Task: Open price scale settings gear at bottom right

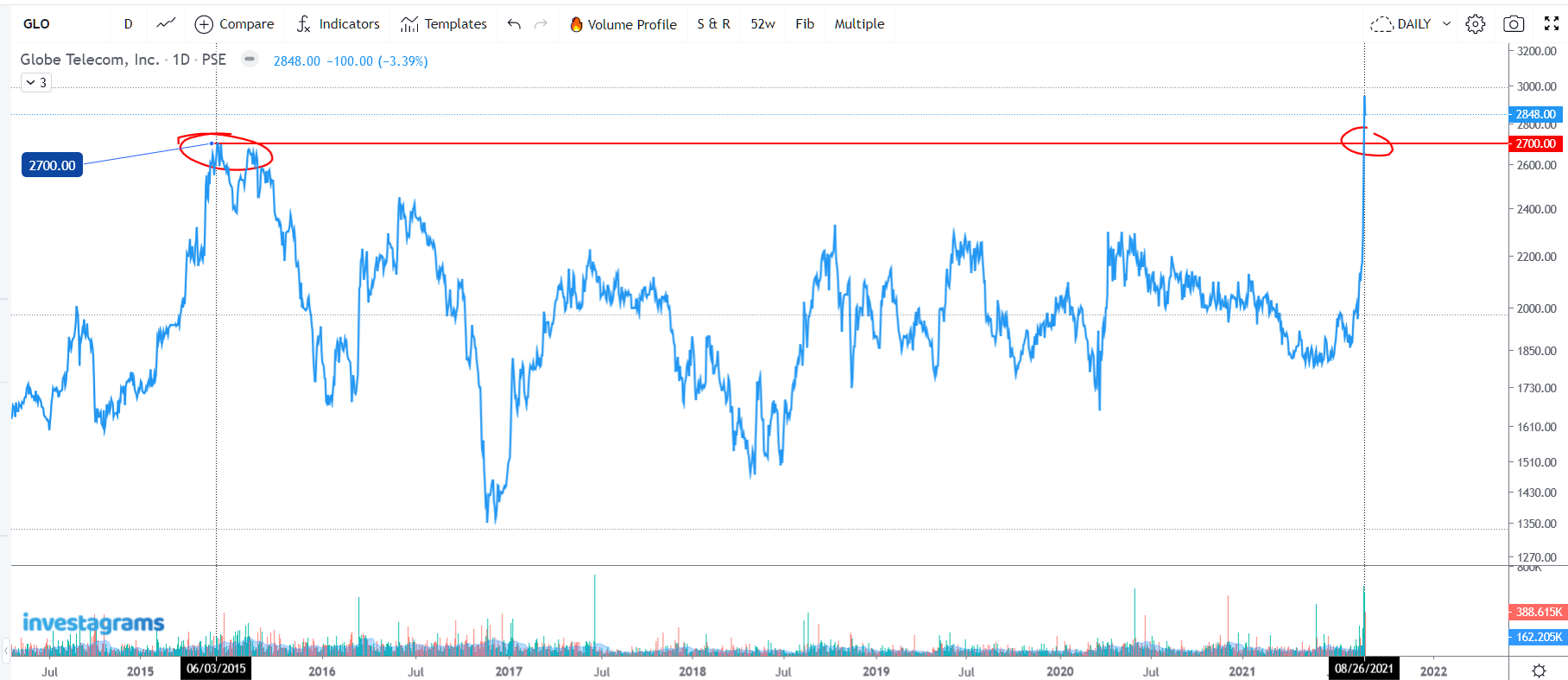Action: (x=1539, y=670)
